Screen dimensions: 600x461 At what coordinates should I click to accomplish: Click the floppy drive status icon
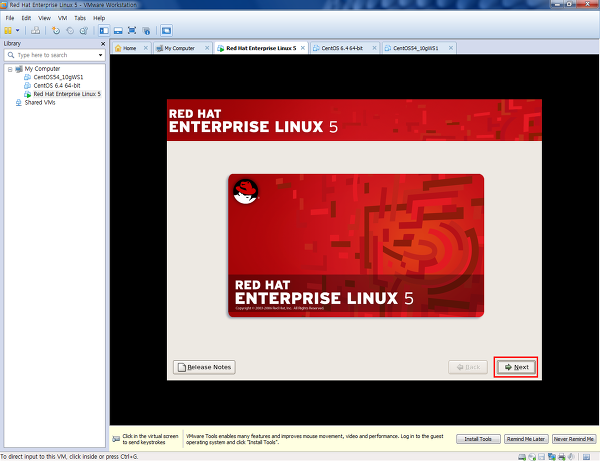tap(541, 457)
